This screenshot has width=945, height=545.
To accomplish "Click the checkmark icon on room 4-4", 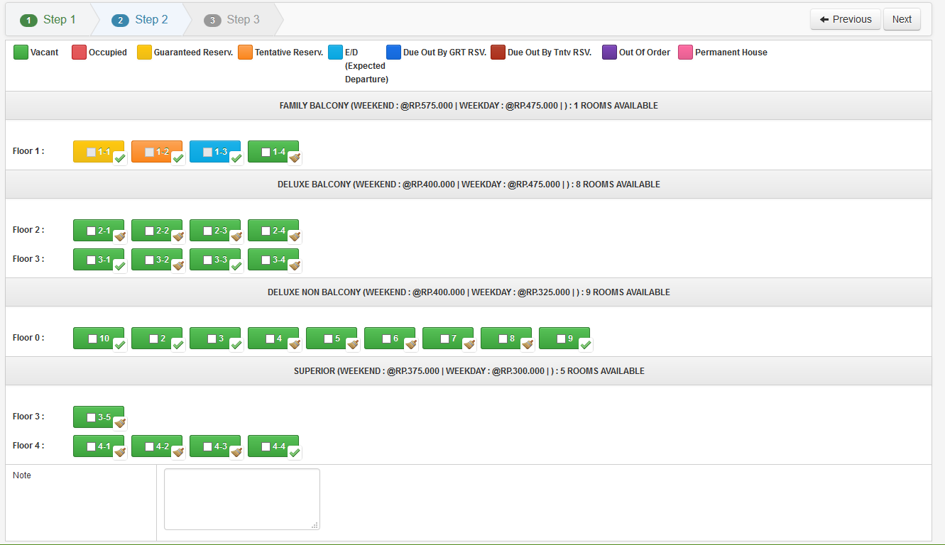I will 294,452.
